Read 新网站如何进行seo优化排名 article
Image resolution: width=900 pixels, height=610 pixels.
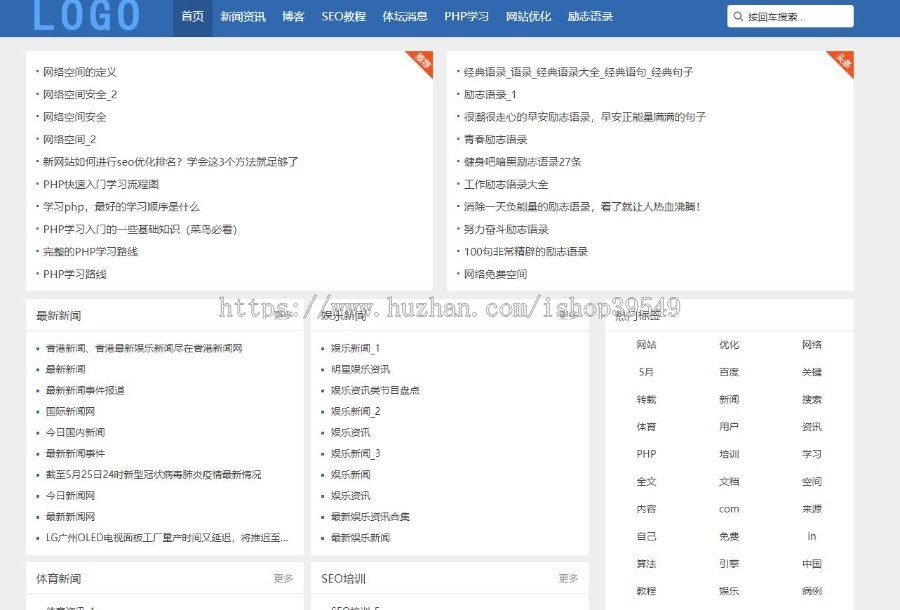pyautogui.click(x=170, y=162)
